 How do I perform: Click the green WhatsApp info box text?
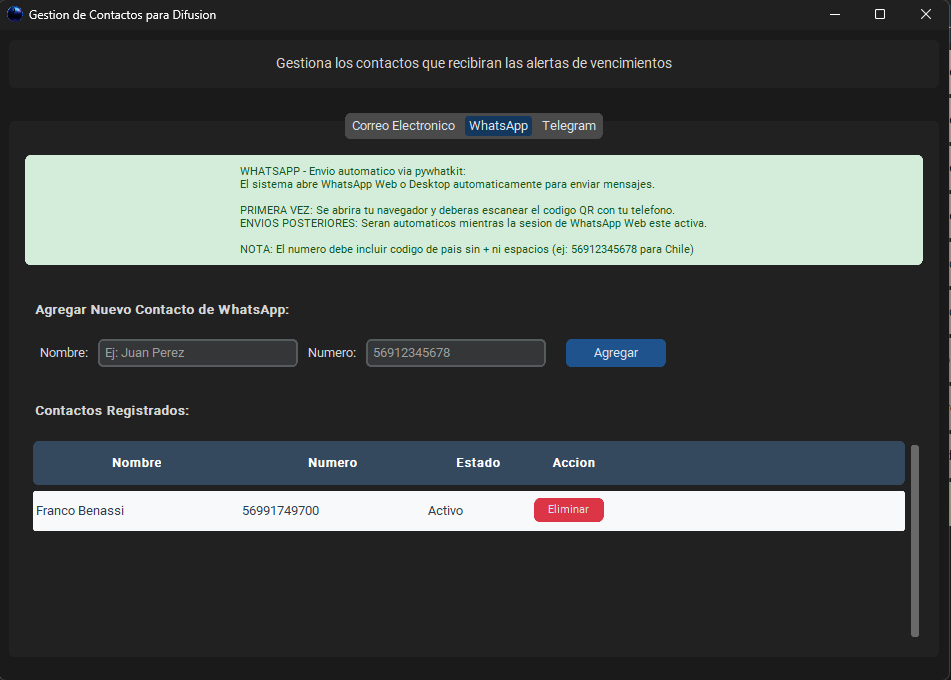coord(473,210)
